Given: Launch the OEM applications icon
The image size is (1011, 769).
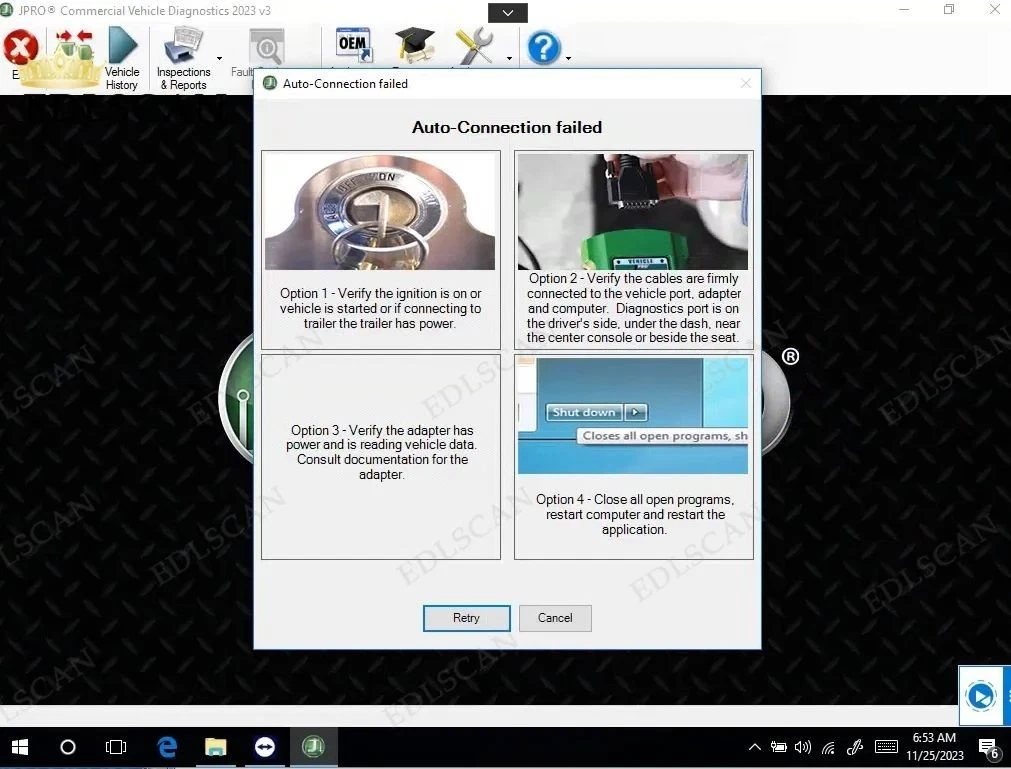Looking at the screenshot, I should click(x=353, y=46).
